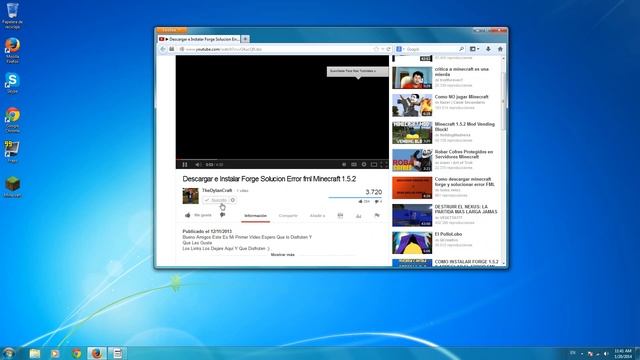
Task: Open Windows Media Player from the taskbar
Action: point(55,353)
